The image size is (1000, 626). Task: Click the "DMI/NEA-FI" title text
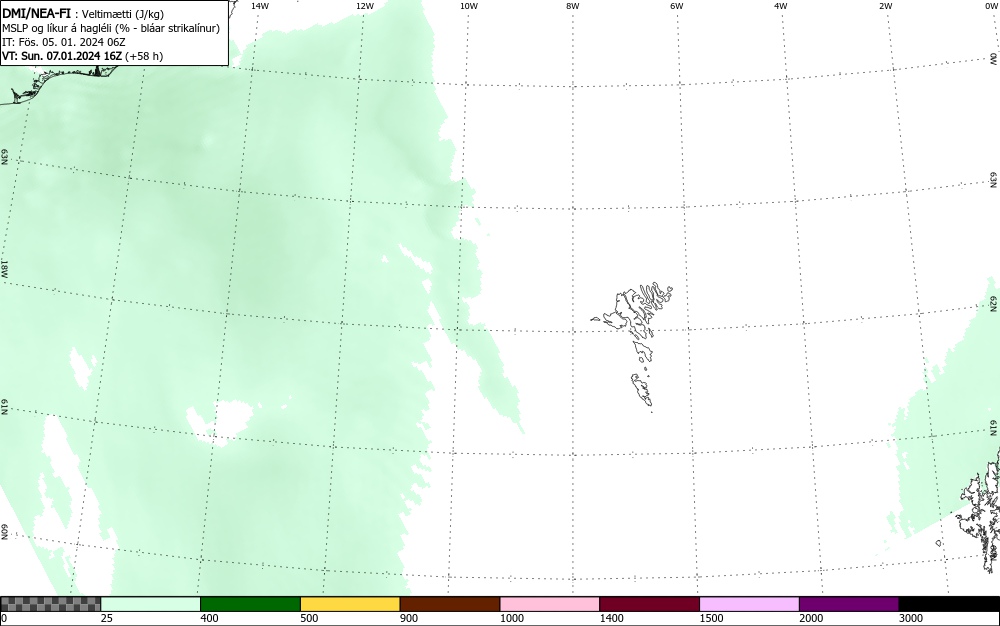pyautogui.click(x=36, y=13)
